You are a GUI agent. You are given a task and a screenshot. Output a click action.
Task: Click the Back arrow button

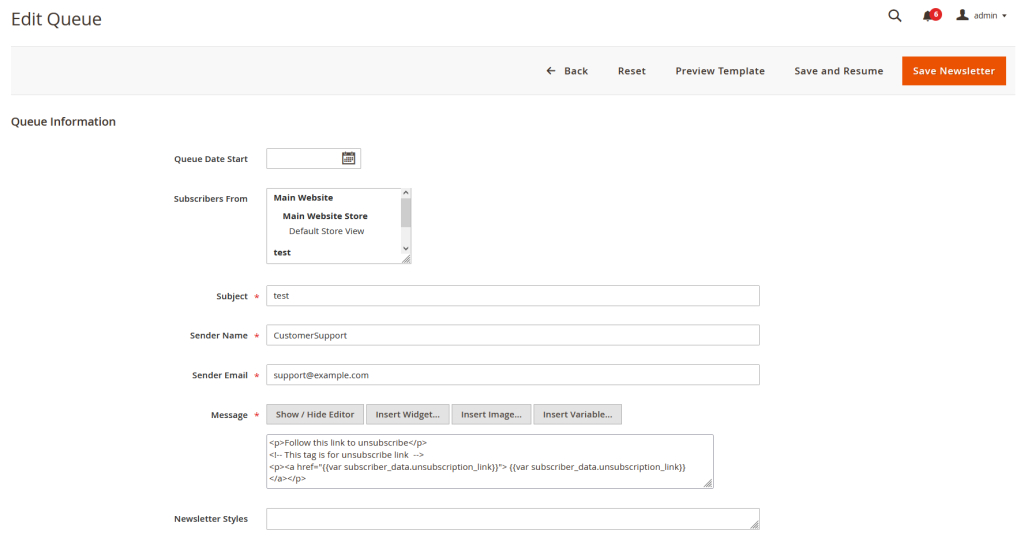(567, 71)
